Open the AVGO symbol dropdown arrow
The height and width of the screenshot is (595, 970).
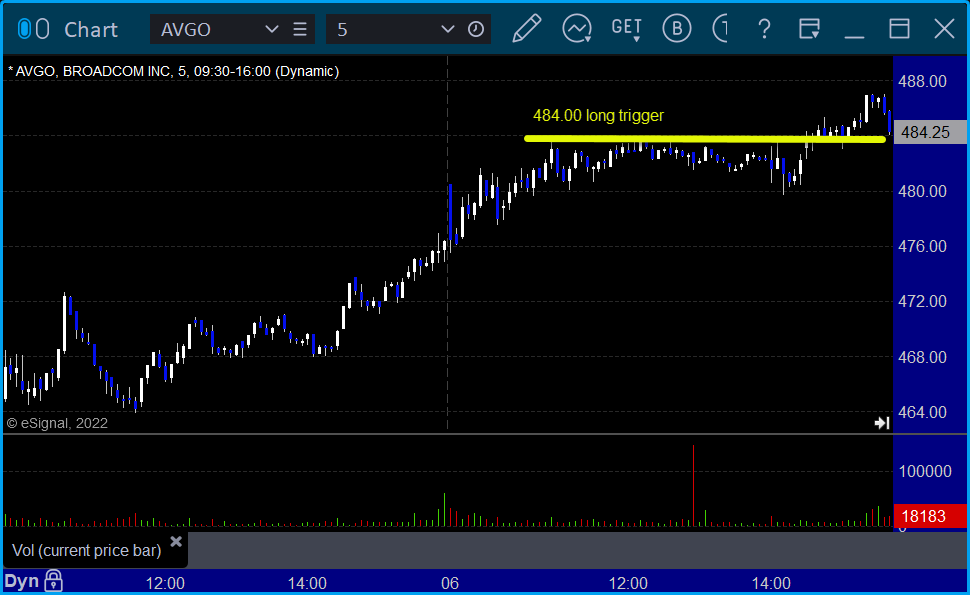click(271, 29)
